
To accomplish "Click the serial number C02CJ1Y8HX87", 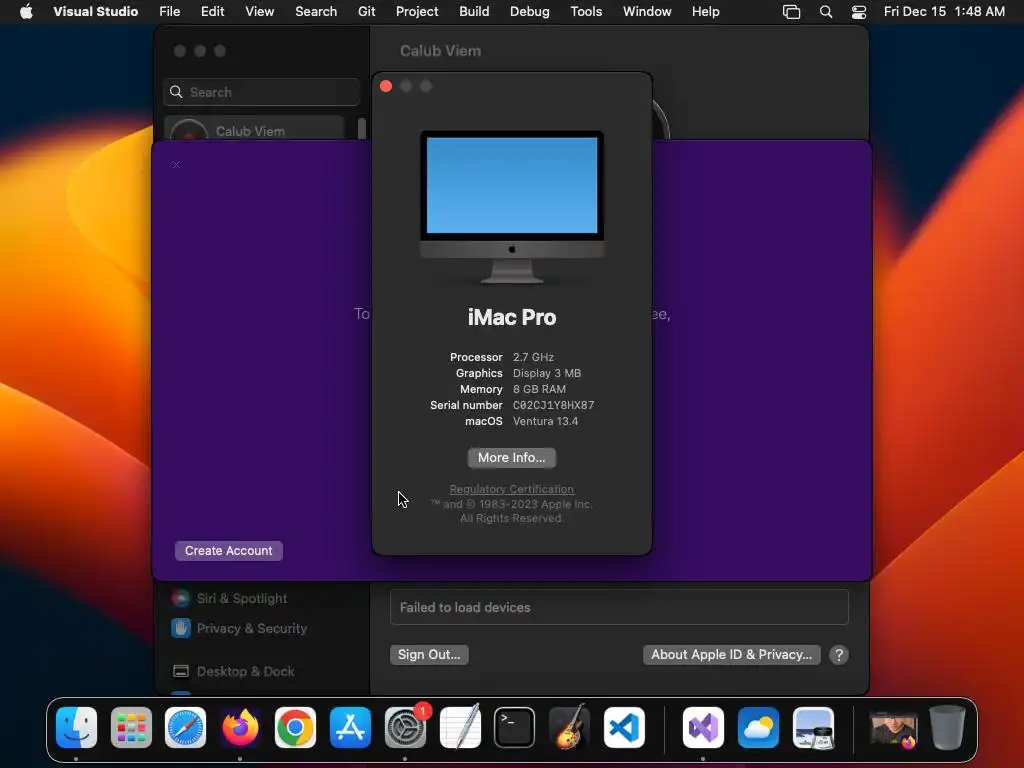I will [x=554, y=405].
